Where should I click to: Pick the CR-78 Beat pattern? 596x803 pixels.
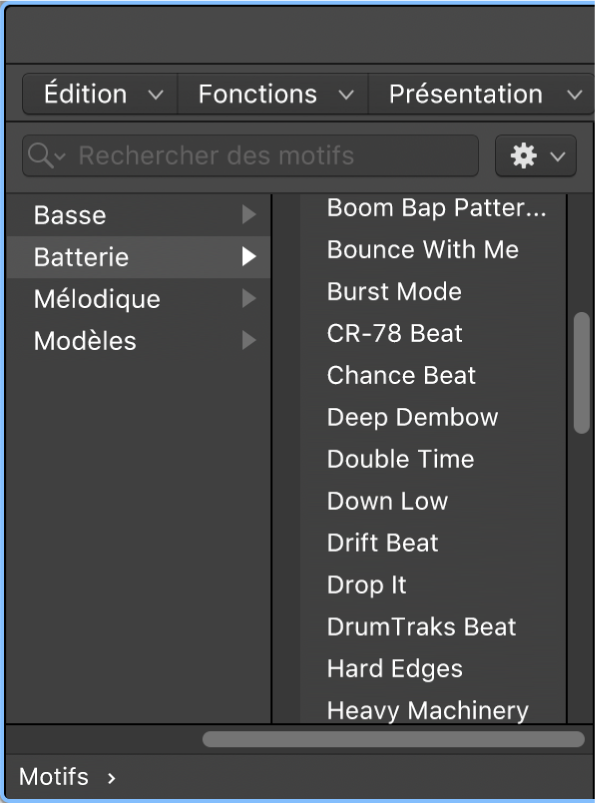click(395, 333)
